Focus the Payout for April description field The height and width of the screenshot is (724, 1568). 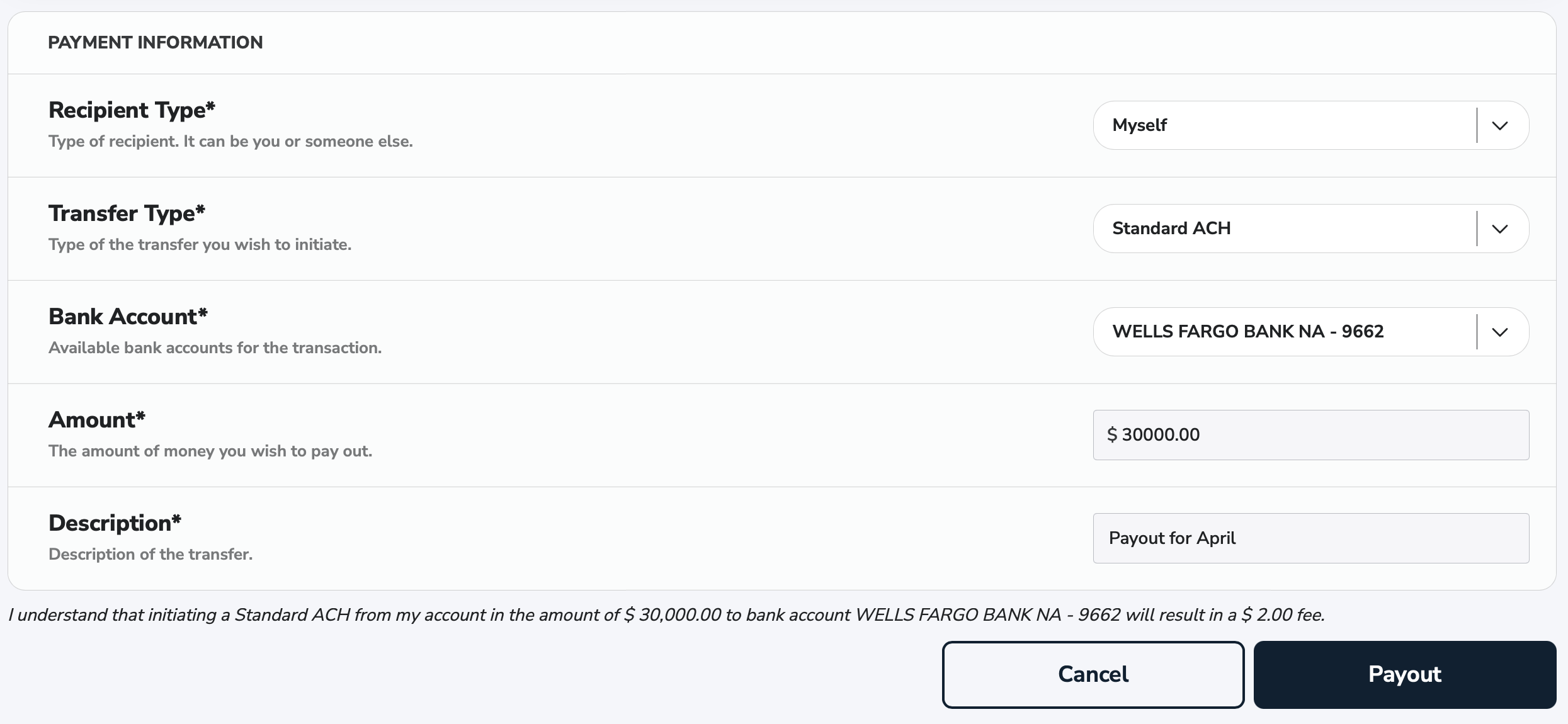(1311, 538)
